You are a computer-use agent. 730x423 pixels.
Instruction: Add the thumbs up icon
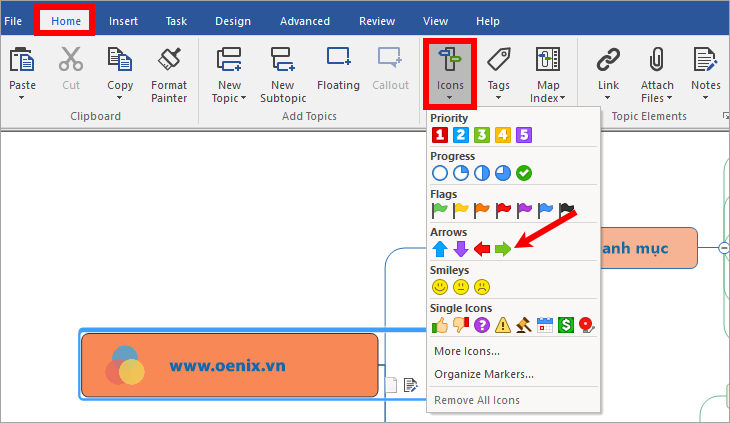439,325
